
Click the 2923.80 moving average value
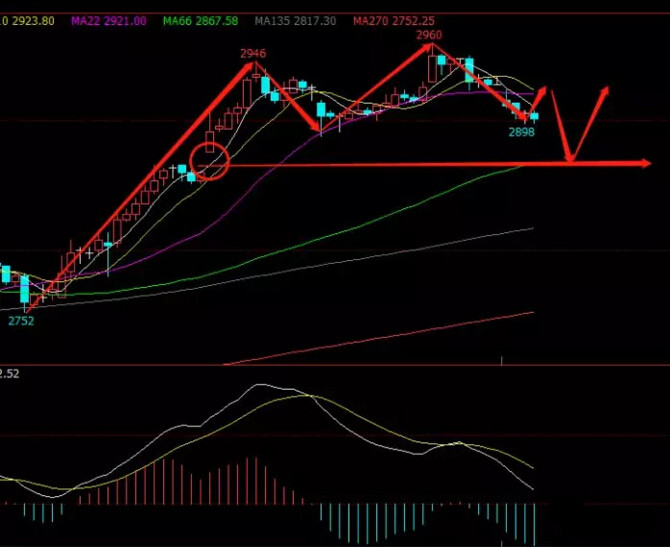point(33,21)
